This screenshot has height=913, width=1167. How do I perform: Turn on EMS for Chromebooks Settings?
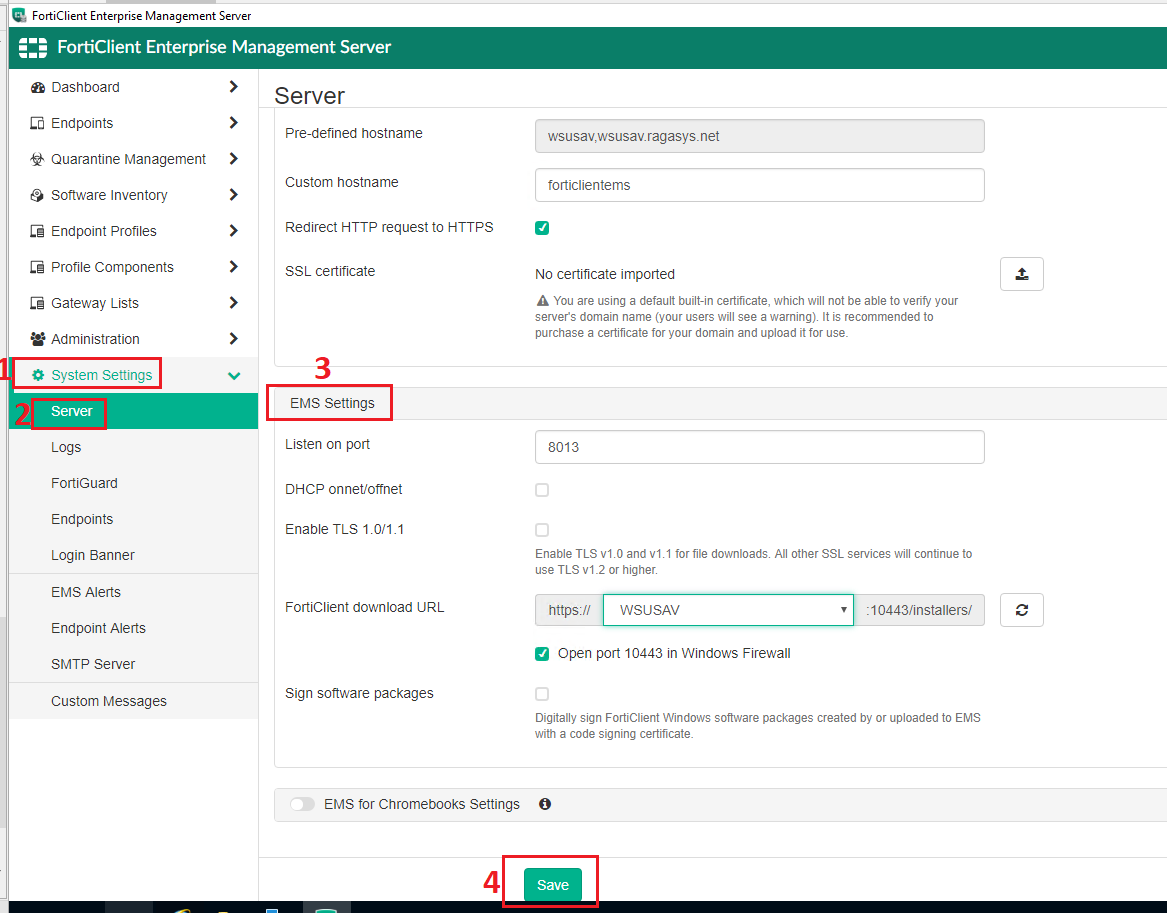coord(302,804)
